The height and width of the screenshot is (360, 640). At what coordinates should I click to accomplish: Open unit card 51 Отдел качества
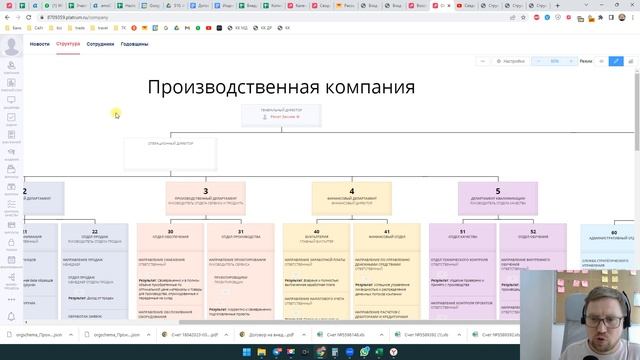click(462, 237)
